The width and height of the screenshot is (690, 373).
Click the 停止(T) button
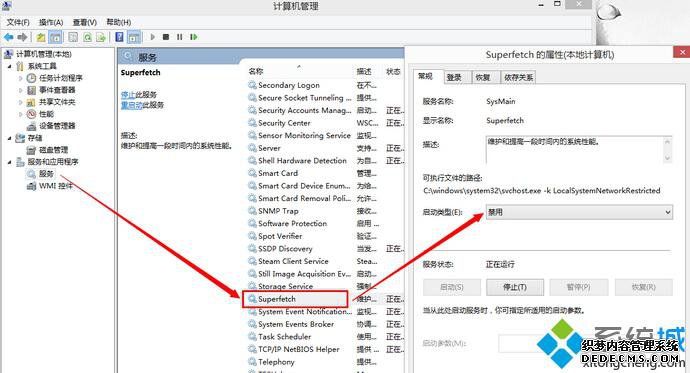click(515, 287)
